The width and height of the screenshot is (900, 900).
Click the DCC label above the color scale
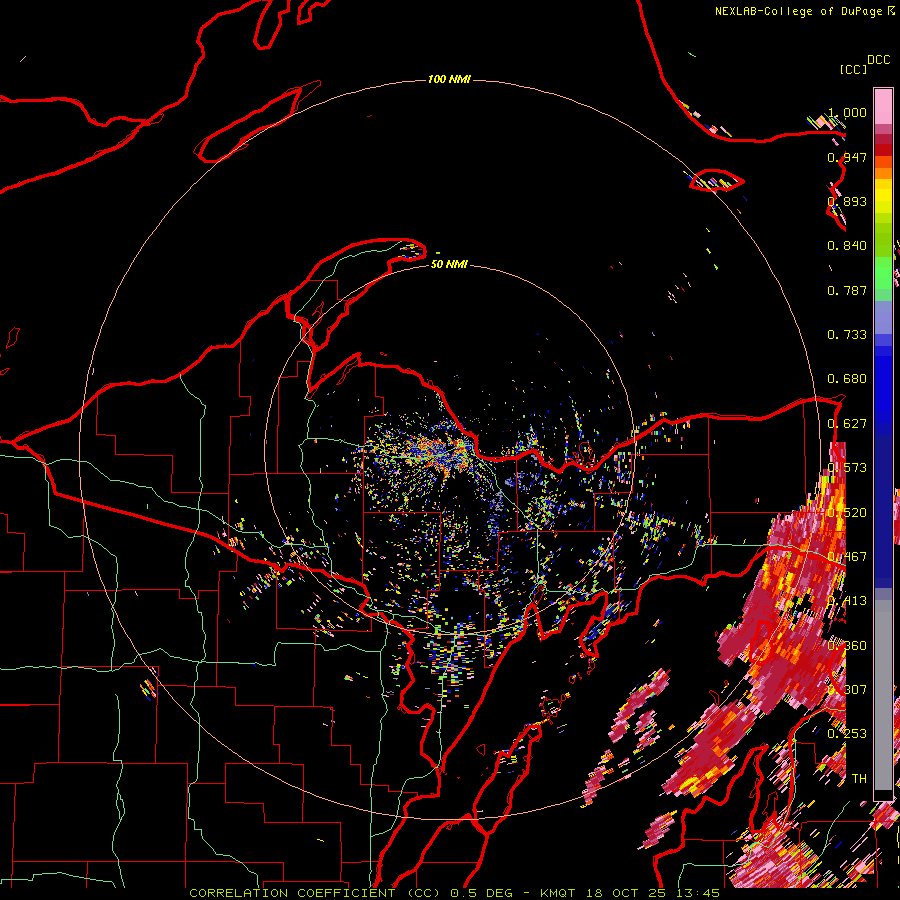[878, 60]
